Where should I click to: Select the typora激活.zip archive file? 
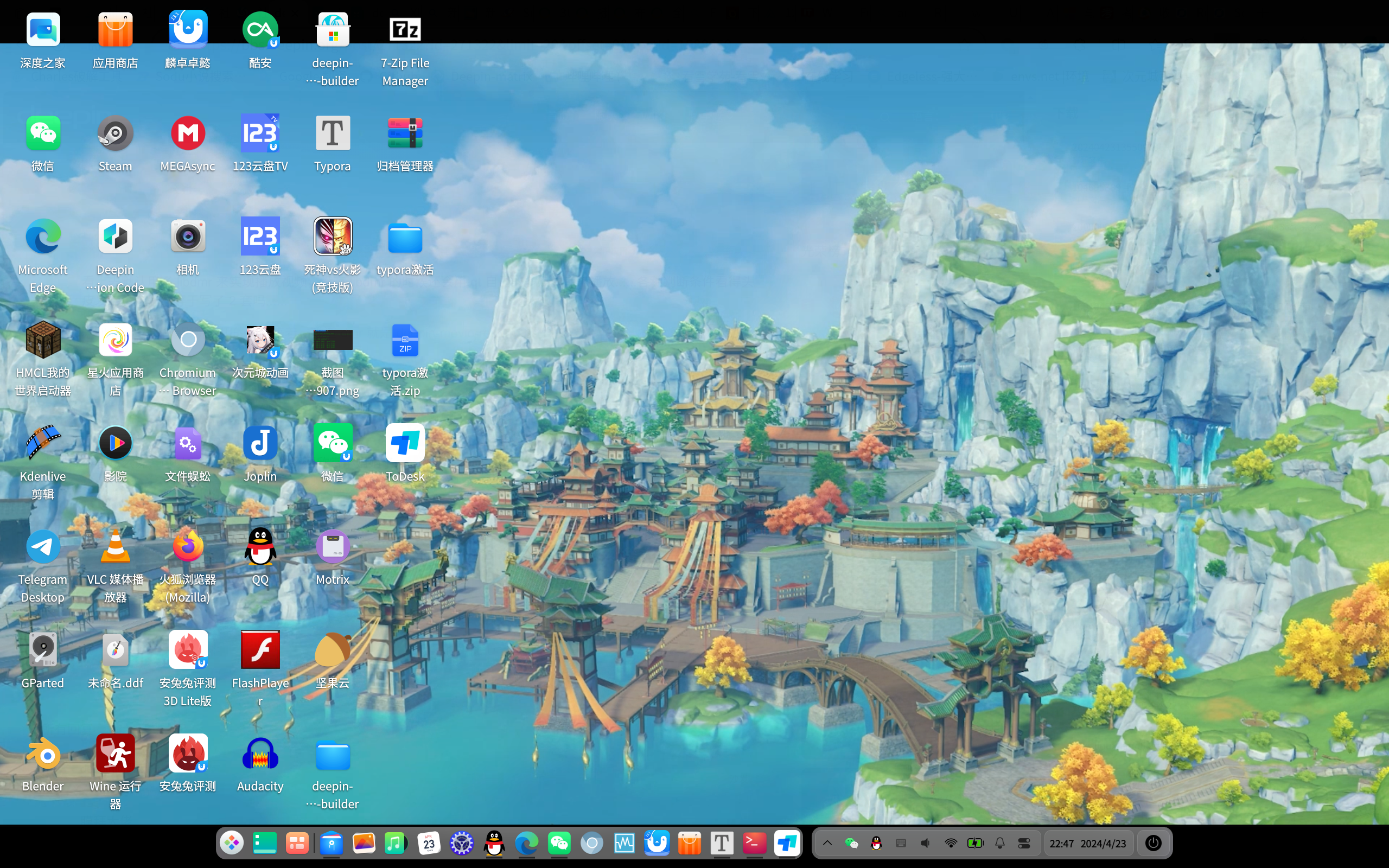pyautogui.click(x=405, y=340)
